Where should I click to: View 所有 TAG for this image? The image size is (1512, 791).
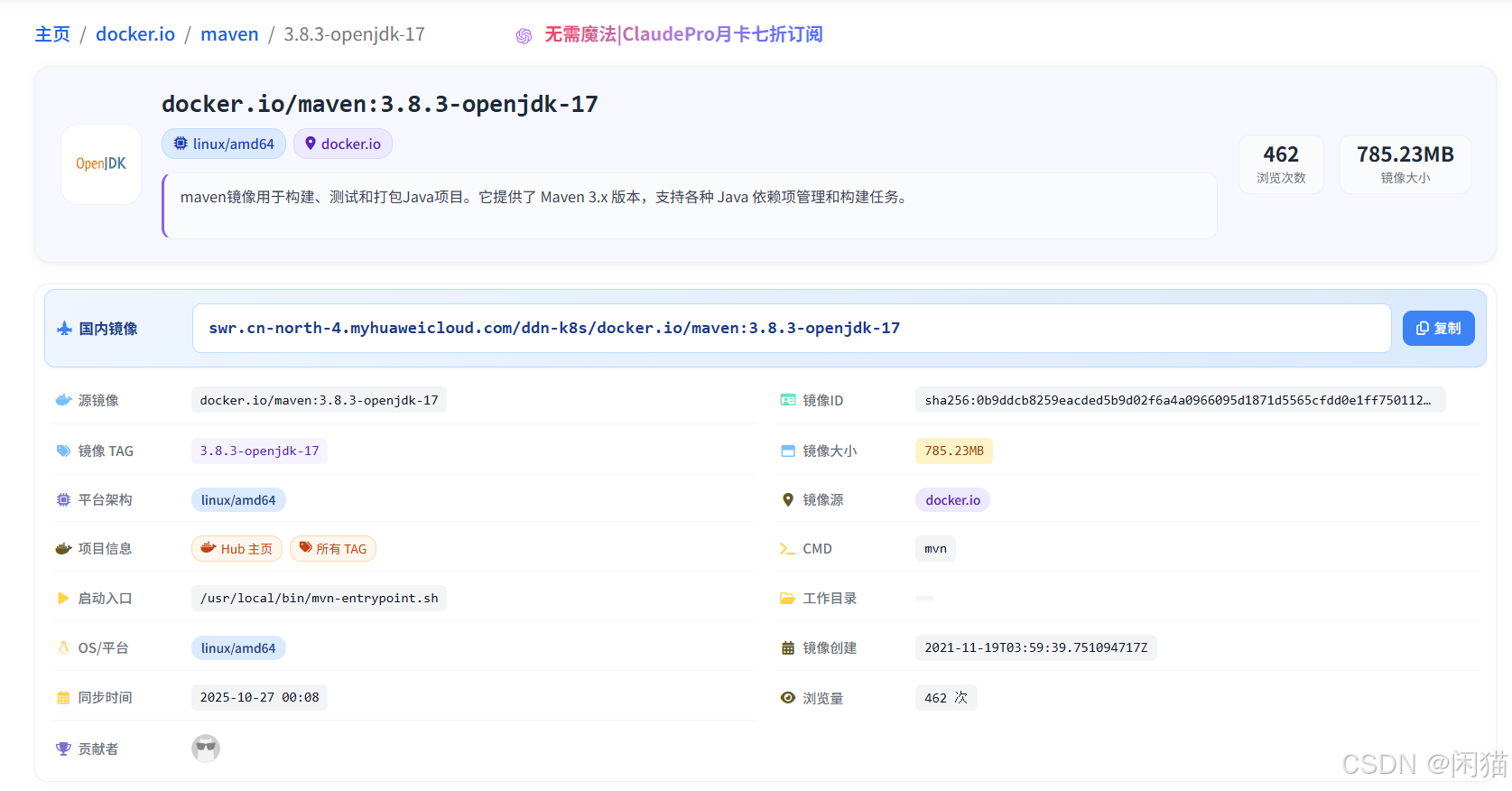coord(333,548)
